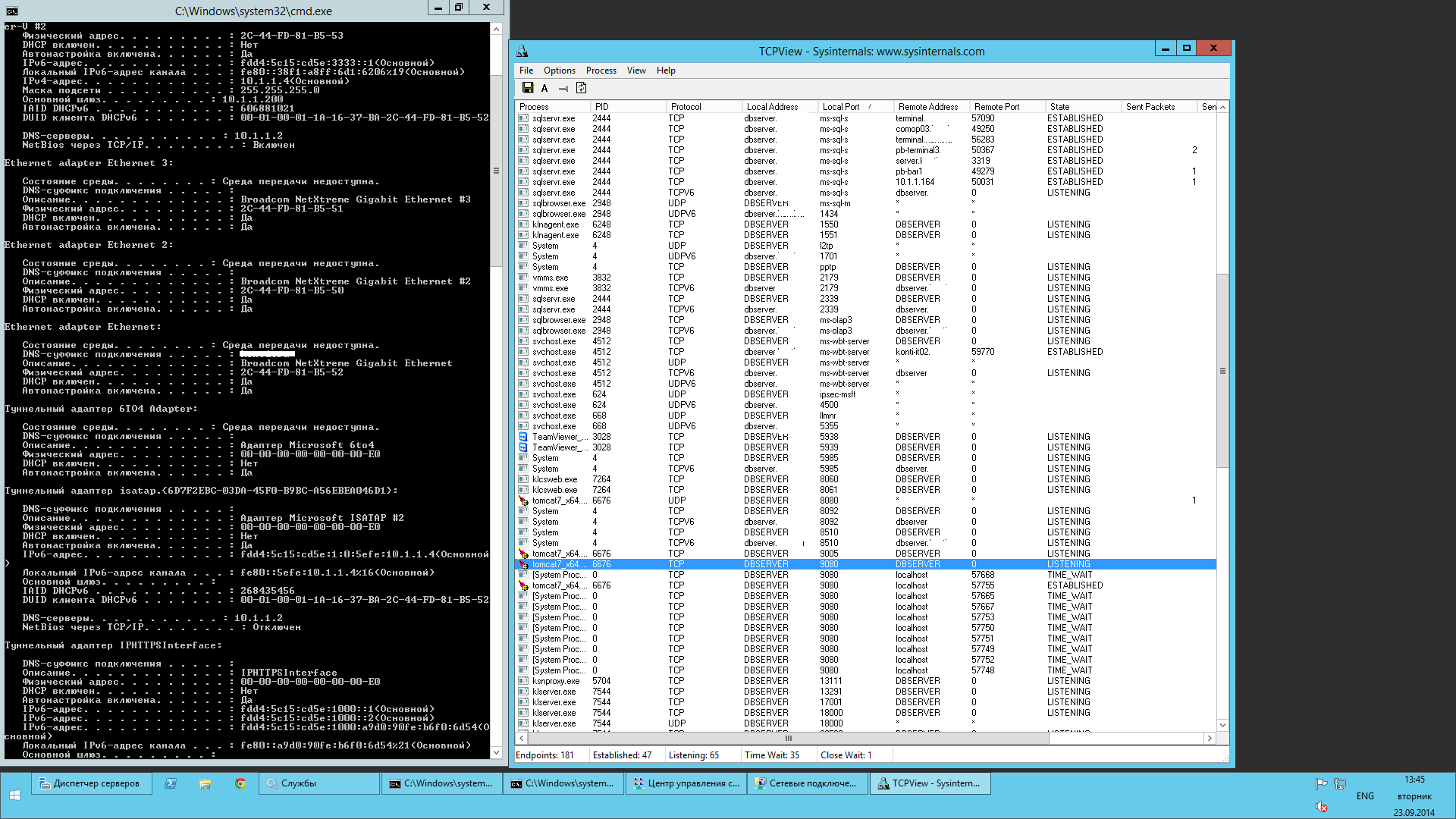The height and width of the screenshot is (819, 1456).
Task: Click the tomcat7 icon on the UDP 8080 row
Action: click(x=523, y=500)
